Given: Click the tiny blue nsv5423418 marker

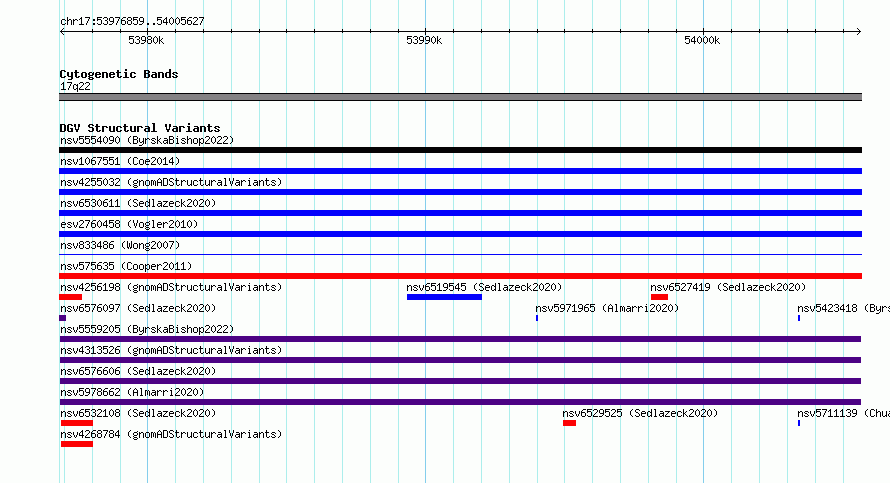Looking at the screenshot, I should point(799,318).
